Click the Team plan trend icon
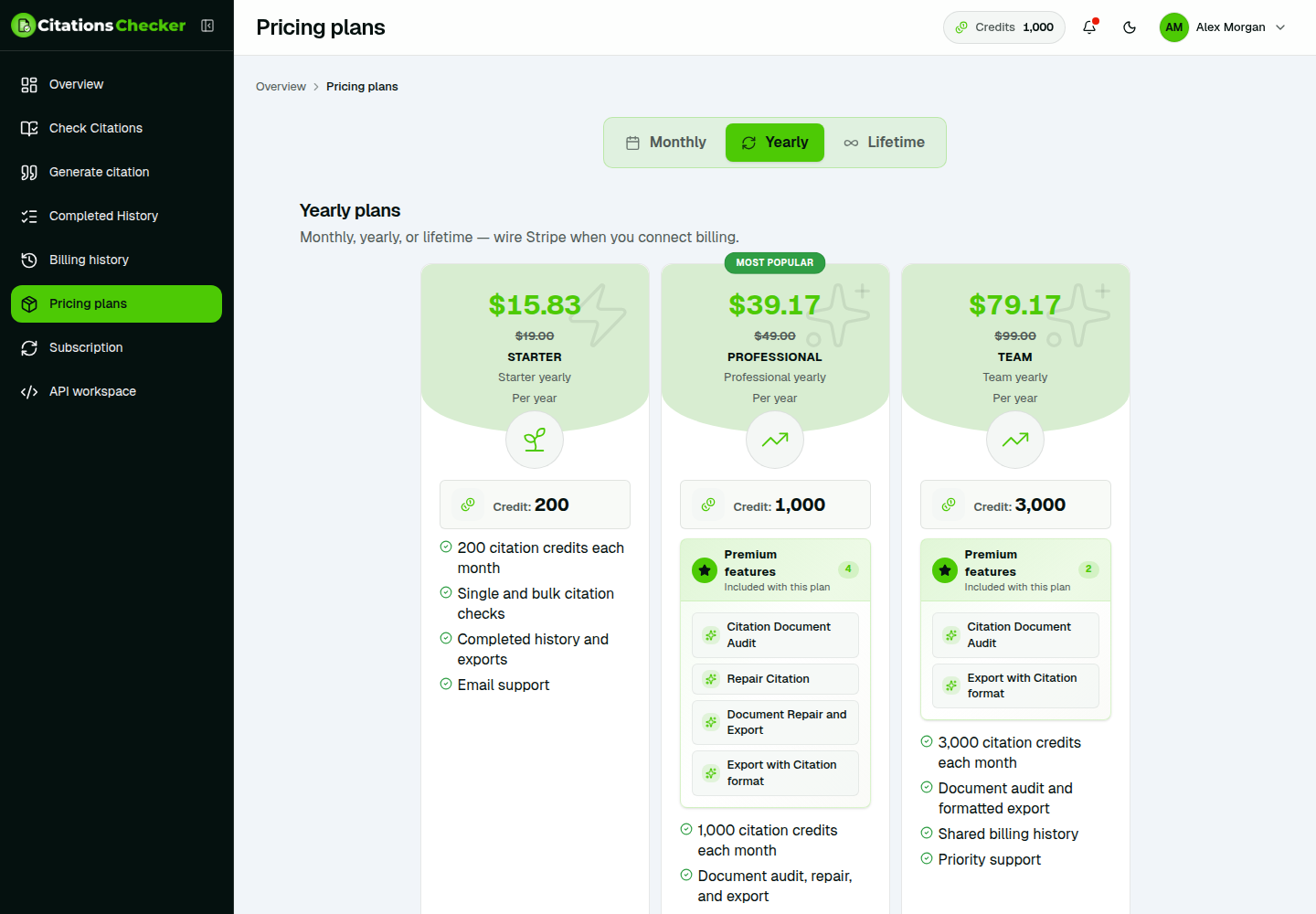The height and width of the screenshot is (914, 1316). 1015,440
